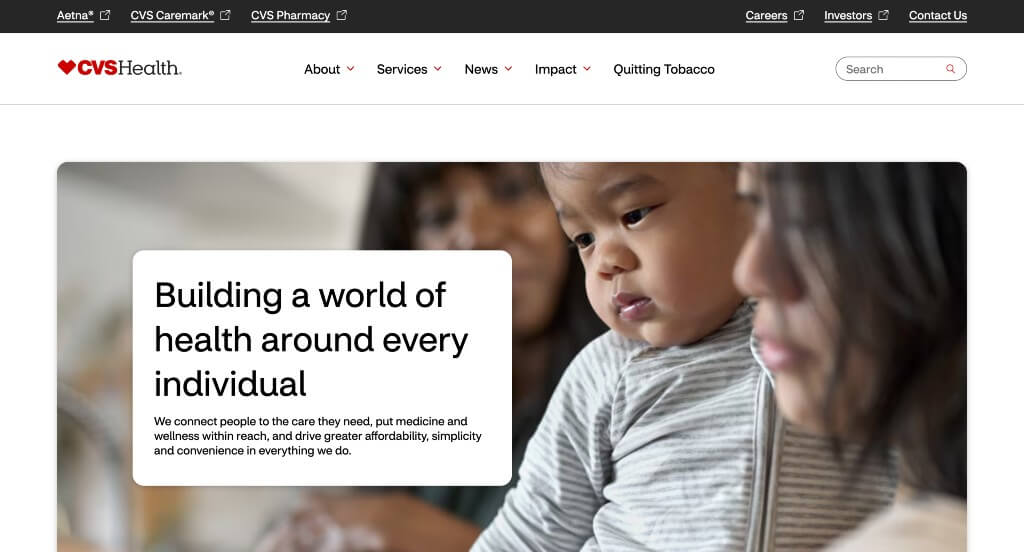
Task: Click external link icon next to Careers
Action: (x=799, y=15)
